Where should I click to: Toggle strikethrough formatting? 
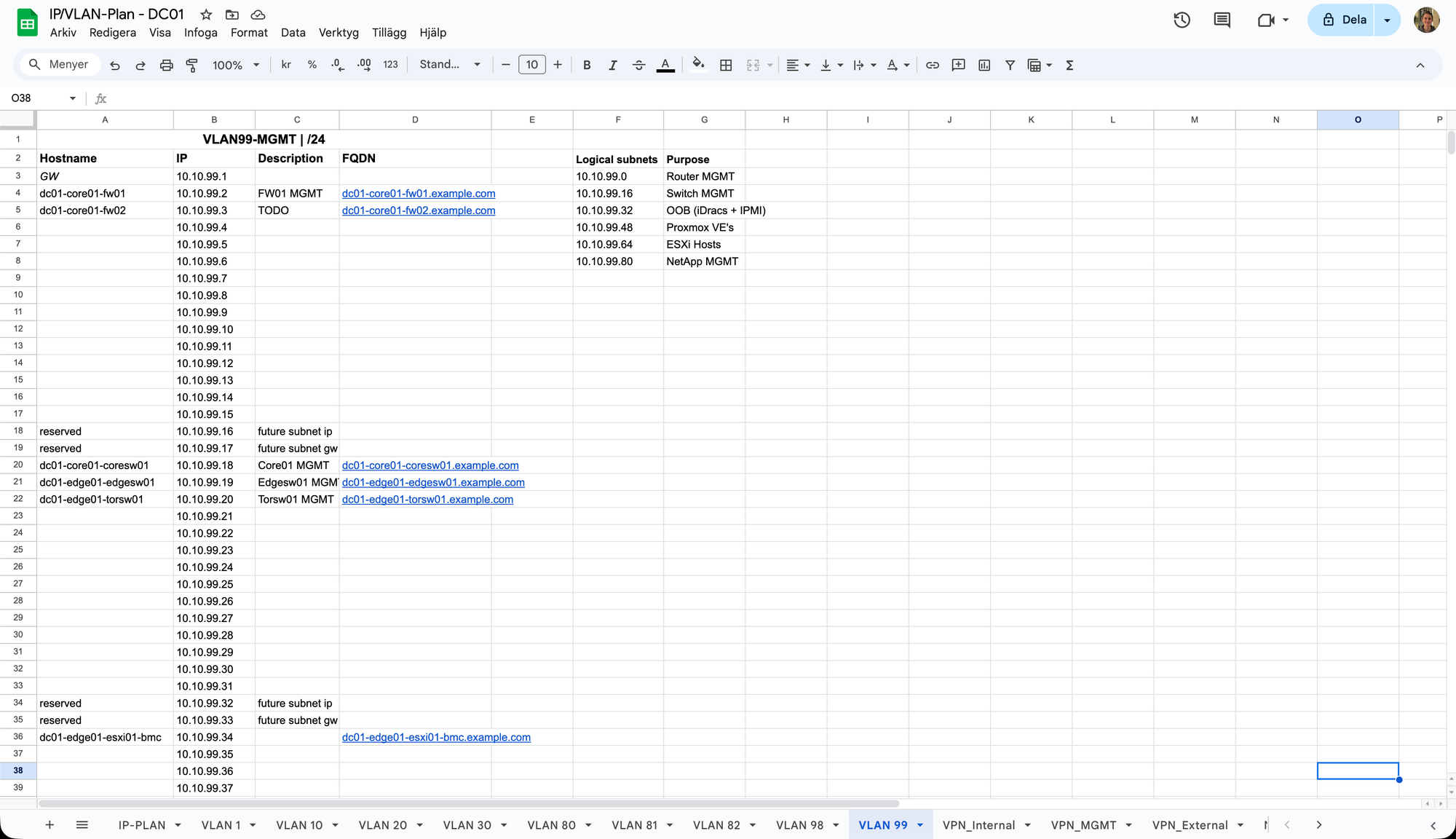638,65
